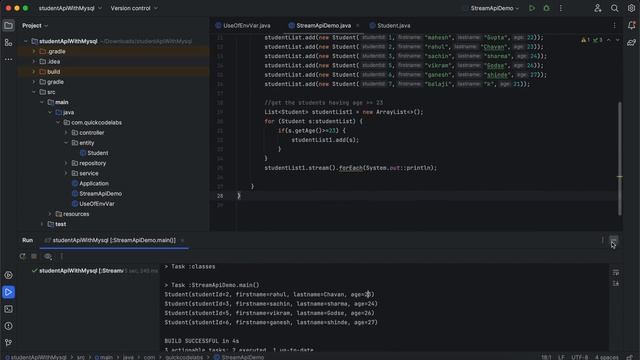This screenshot has width=640, height=360.
Task: Collapse the entity package
Action: tap(66, 143)
